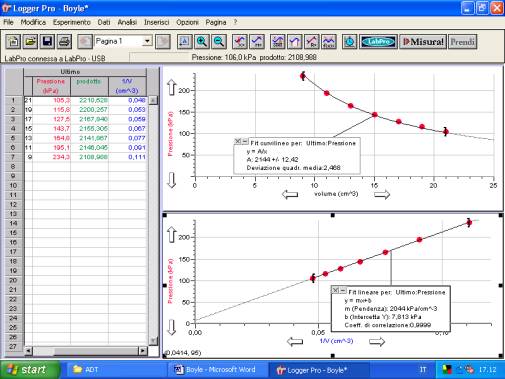Start collection with Misura! button
Image resolution: width=505 pixels, height=379 pixels.
(423, 42)
